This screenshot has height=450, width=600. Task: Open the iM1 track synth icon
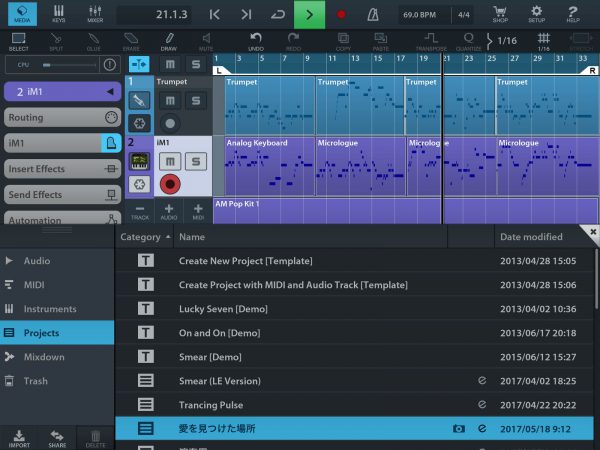point(139,161)
